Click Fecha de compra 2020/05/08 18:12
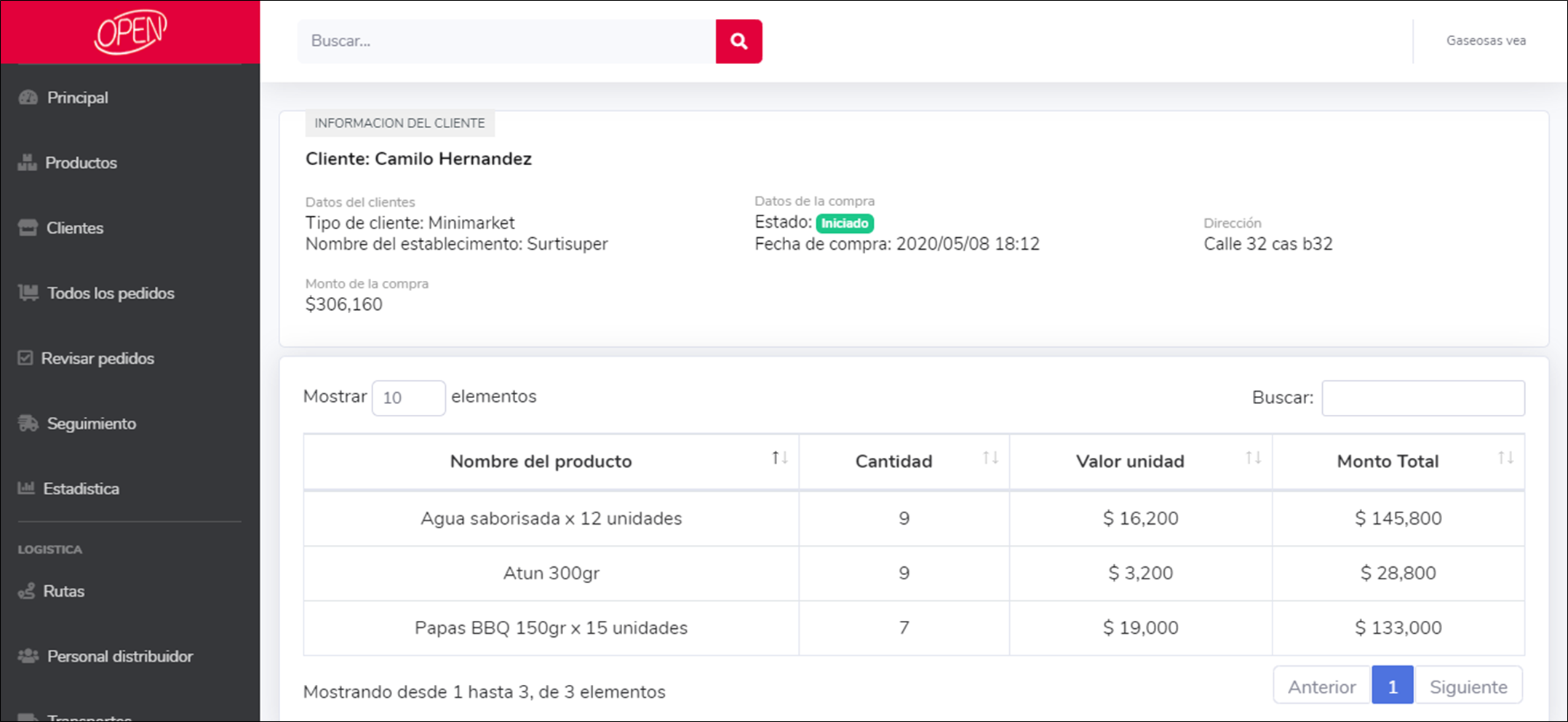Image resolution: width=1568 pixels, height=722 pixels. click(x=897, y=244)
